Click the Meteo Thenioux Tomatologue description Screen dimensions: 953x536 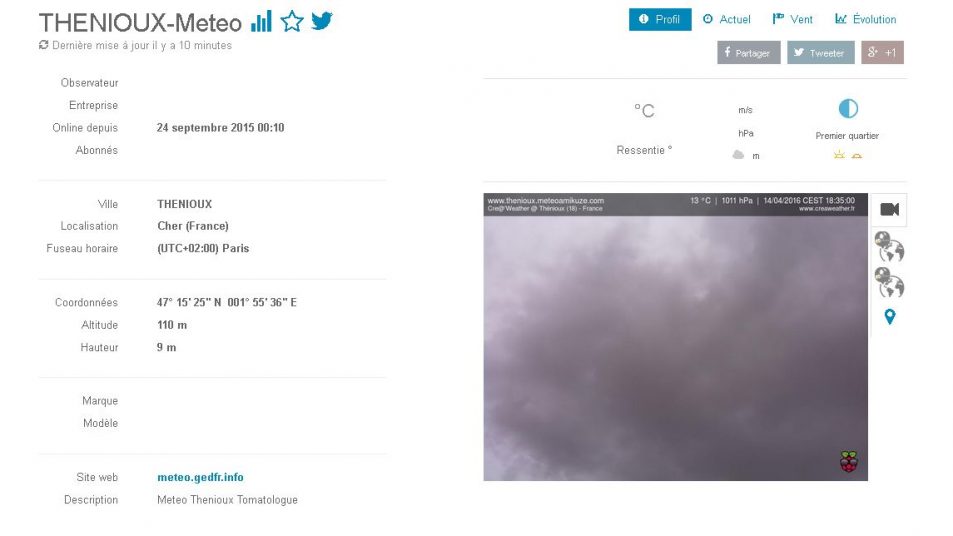227,500
